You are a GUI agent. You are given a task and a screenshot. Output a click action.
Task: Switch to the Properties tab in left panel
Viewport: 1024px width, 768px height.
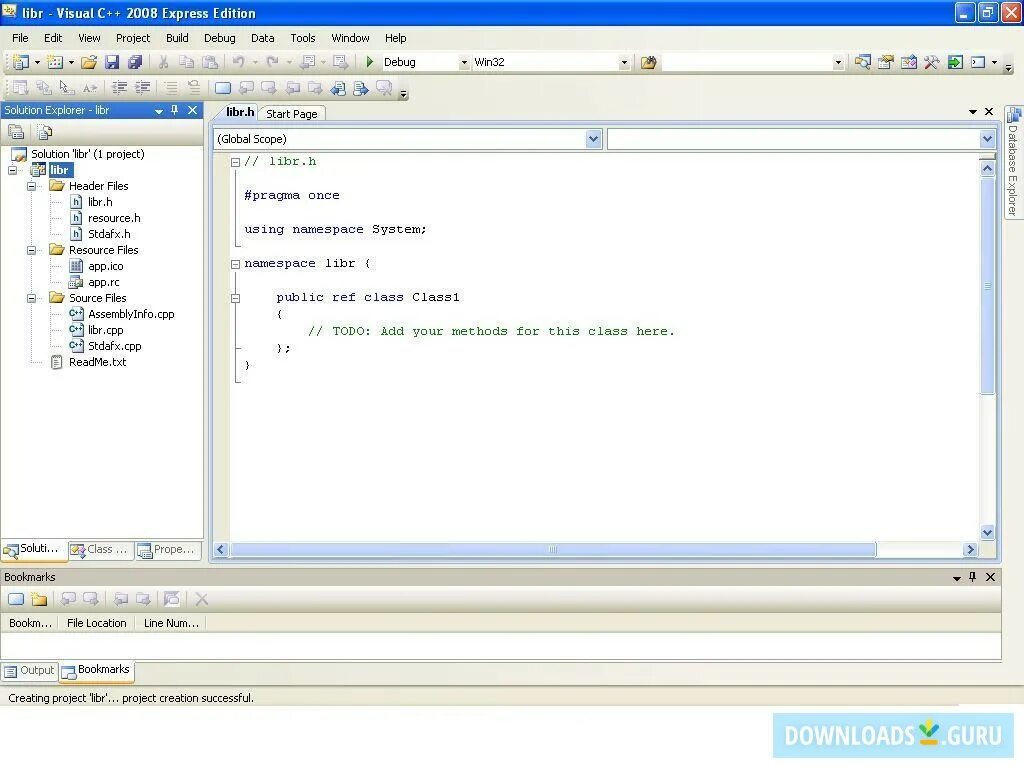click(x=168, y=550)
